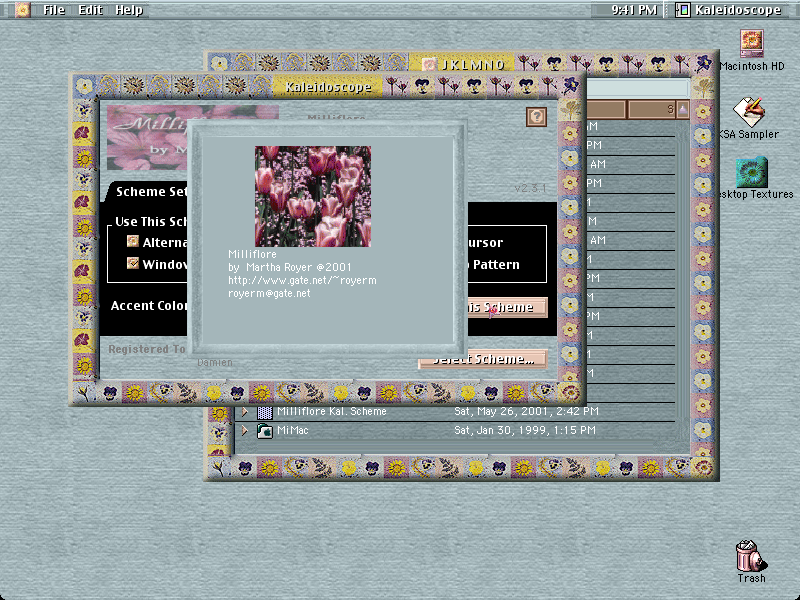The height and width of the screenshot is (600, 800).
Task: Click the folder icon in JKLMNO title bar
Action: coord(429,64)
